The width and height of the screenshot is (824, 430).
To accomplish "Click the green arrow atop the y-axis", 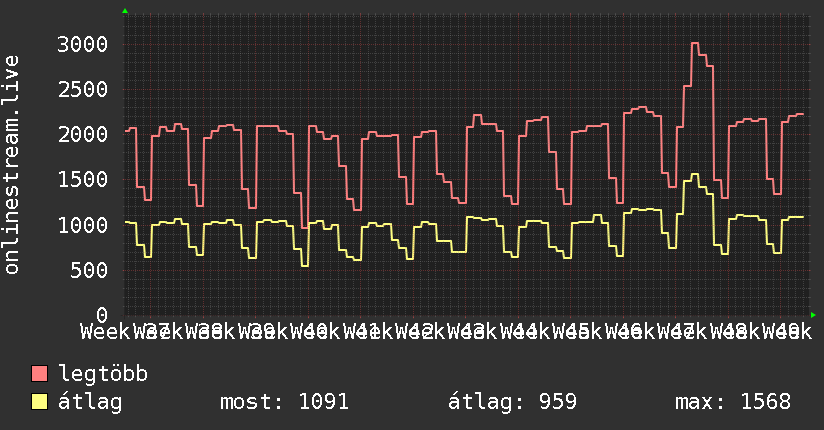I will coord(125,11).
